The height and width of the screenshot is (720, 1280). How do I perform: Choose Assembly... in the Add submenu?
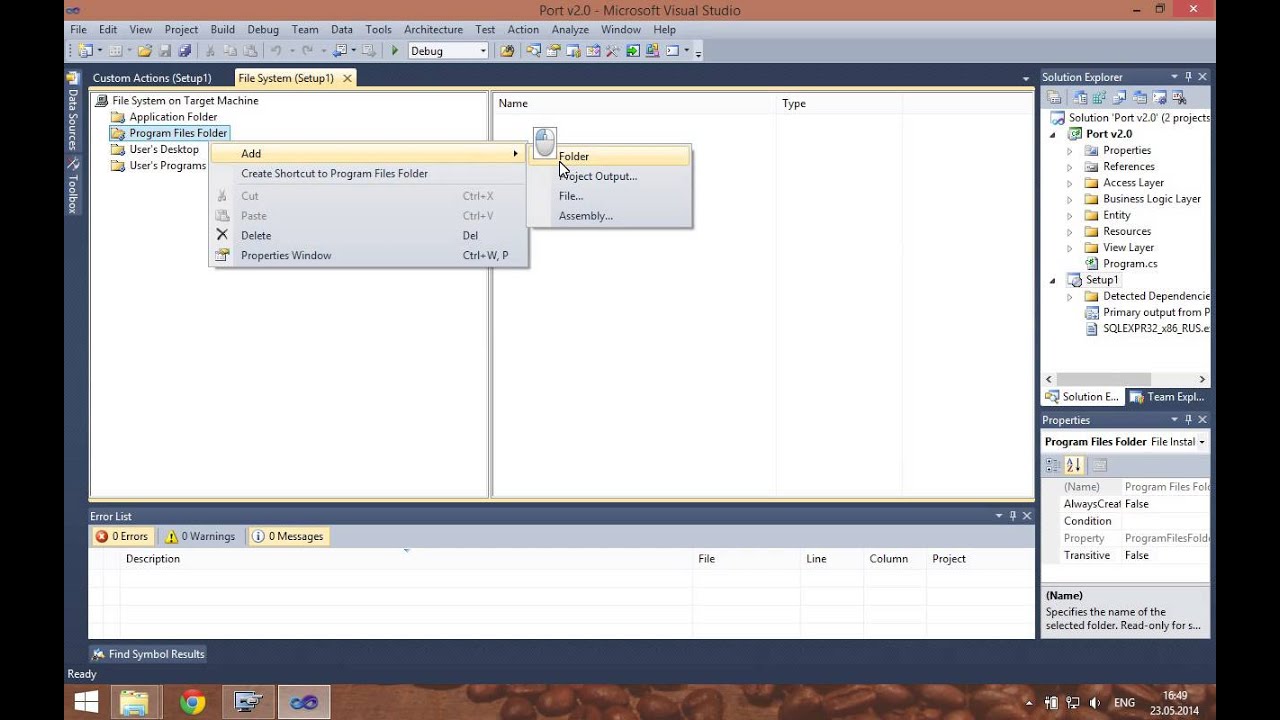point(609,216)
